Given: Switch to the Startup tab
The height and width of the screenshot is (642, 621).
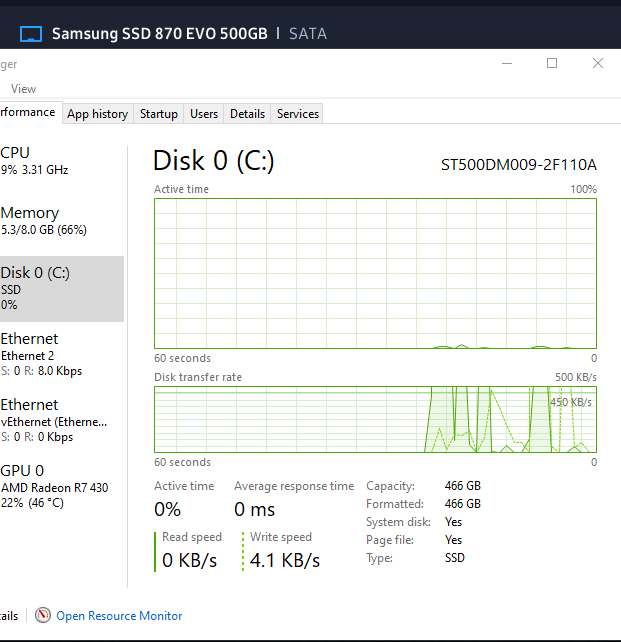Looking at the screenshot, I should pos(159,114).
